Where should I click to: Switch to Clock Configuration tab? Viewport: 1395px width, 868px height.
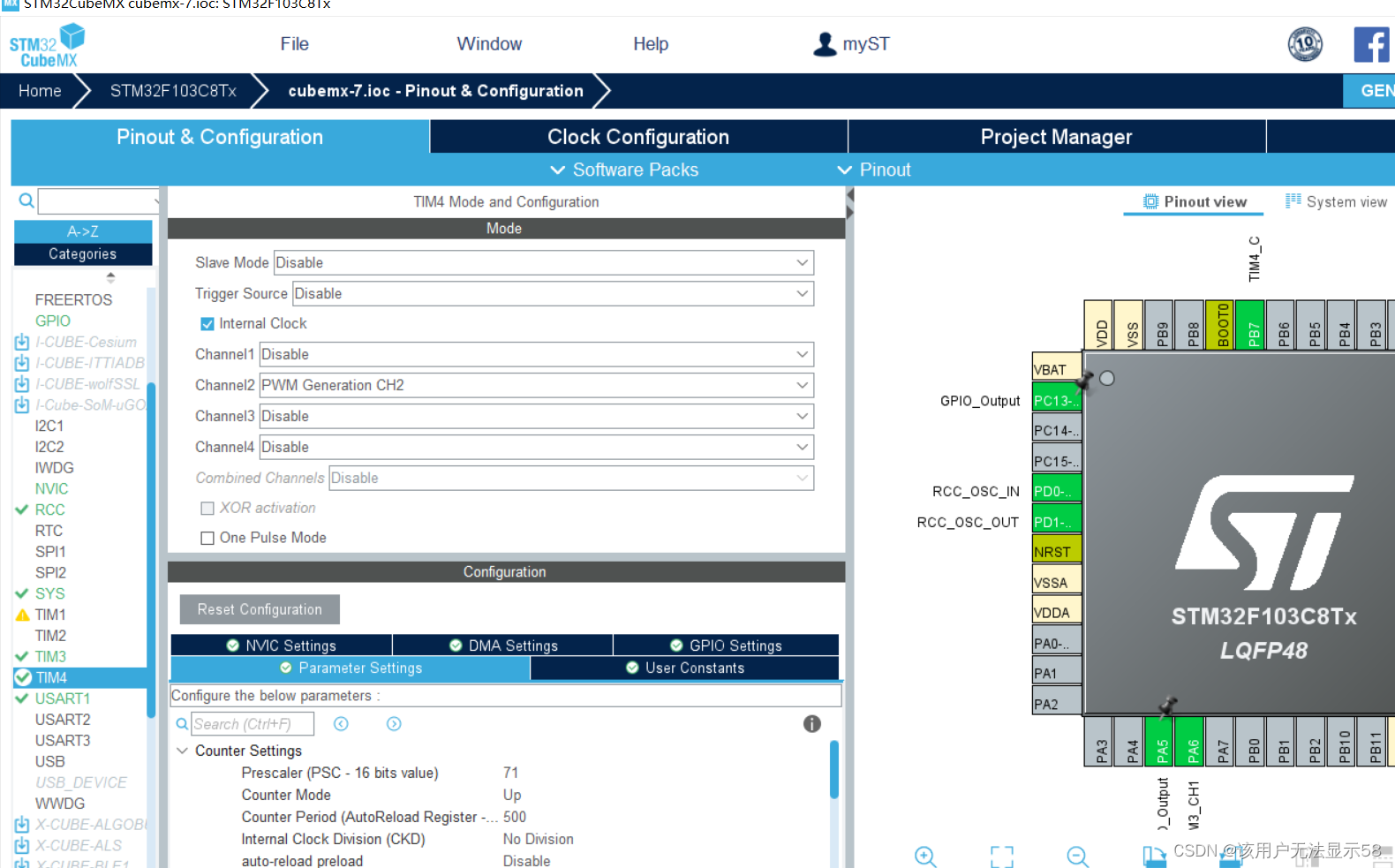click(638, 137)
